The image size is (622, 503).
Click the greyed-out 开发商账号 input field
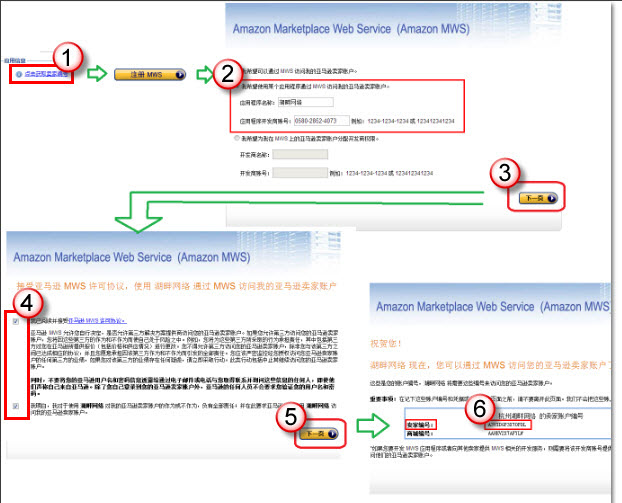point(300,173)
